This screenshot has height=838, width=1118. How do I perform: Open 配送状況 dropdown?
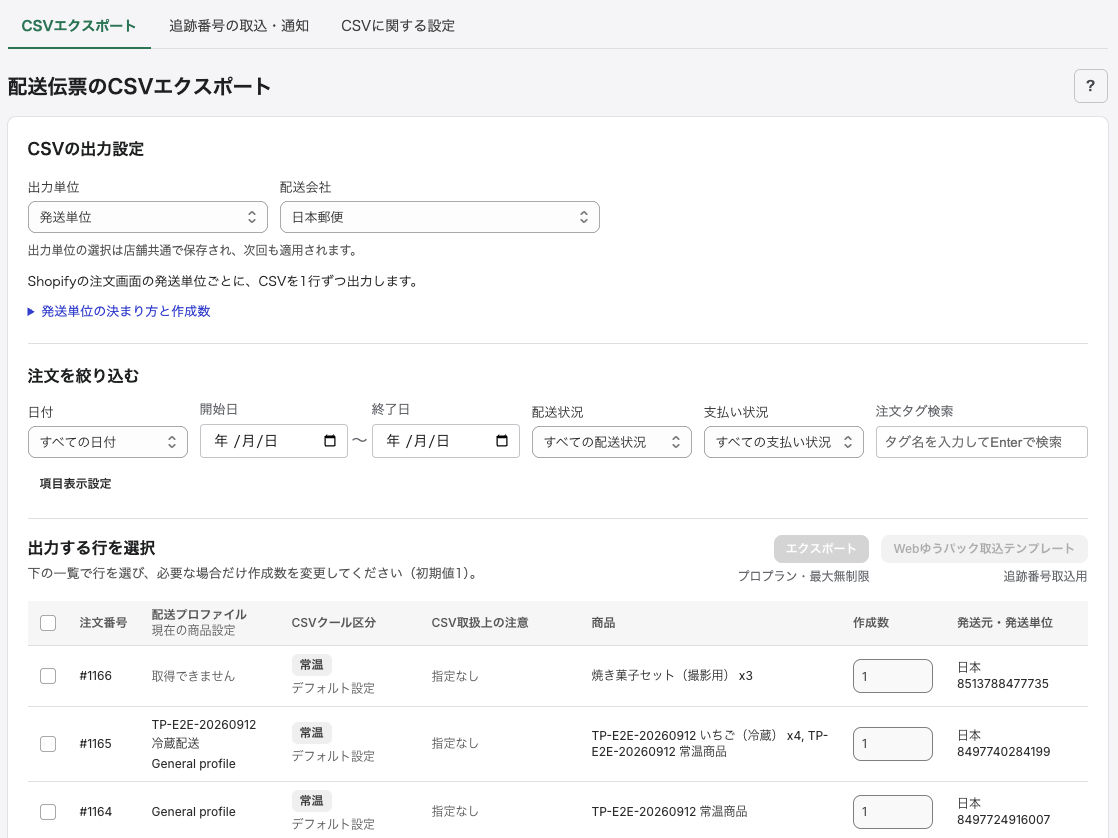pyautogui.click(x=611, y=441)
